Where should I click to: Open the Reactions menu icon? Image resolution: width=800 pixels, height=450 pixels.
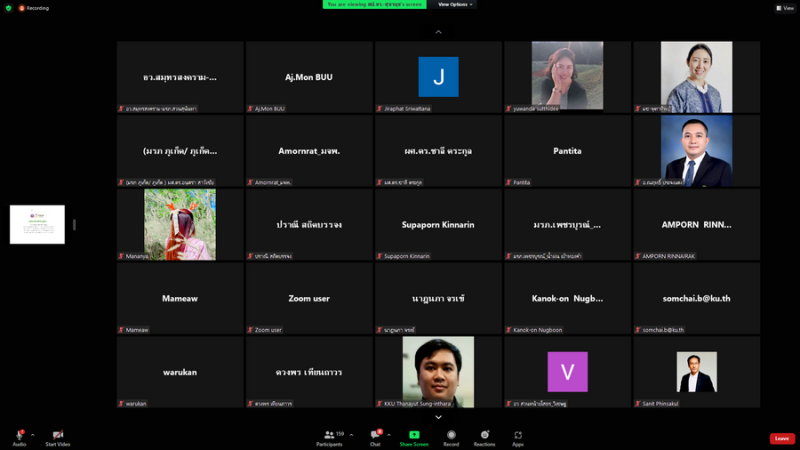pos(485,435)
